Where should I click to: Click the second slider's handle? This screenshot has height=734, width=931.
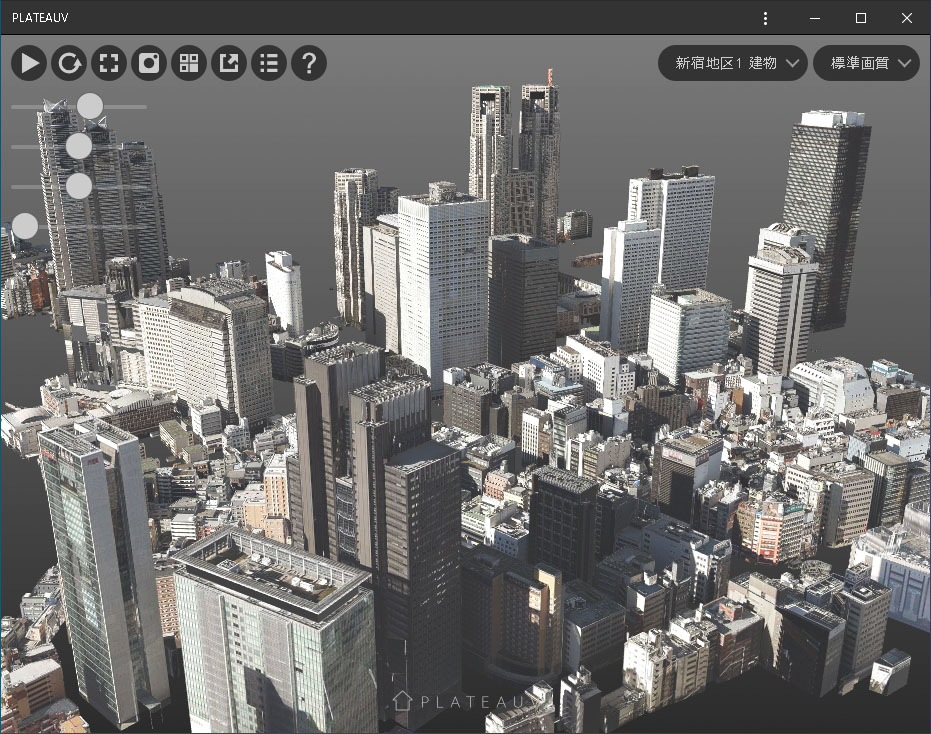tap(79, 146)
